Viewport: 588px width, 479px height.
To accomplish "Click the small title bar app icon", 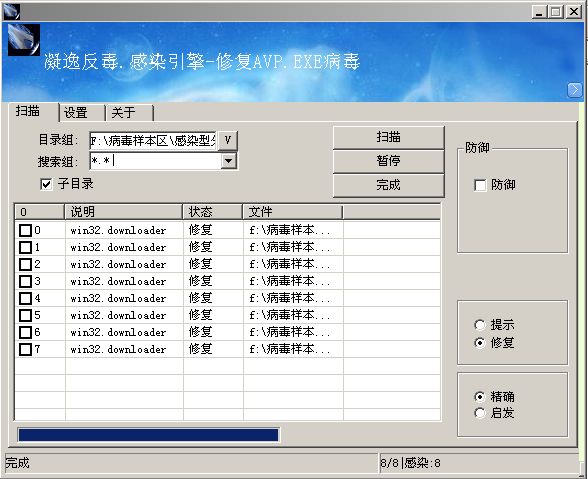I will [12, 12].
